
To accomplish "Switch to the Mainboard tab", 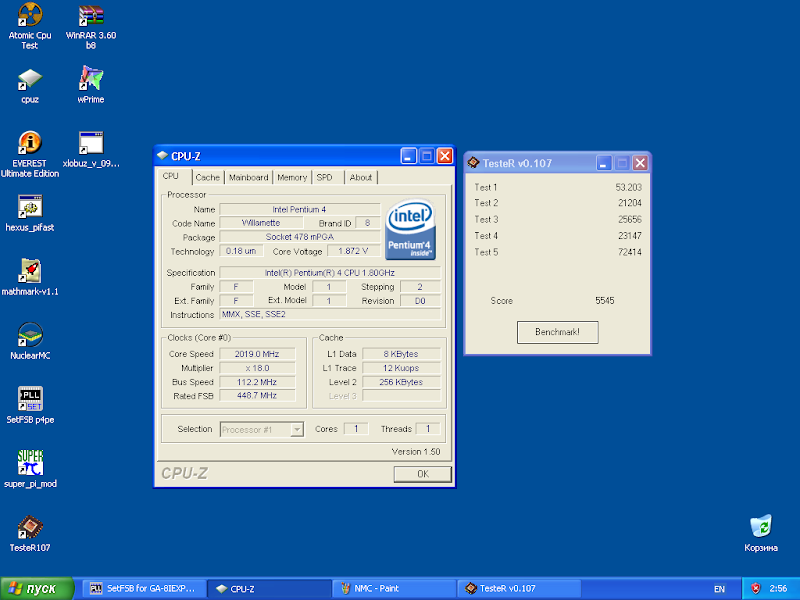I will coord(248,177).
